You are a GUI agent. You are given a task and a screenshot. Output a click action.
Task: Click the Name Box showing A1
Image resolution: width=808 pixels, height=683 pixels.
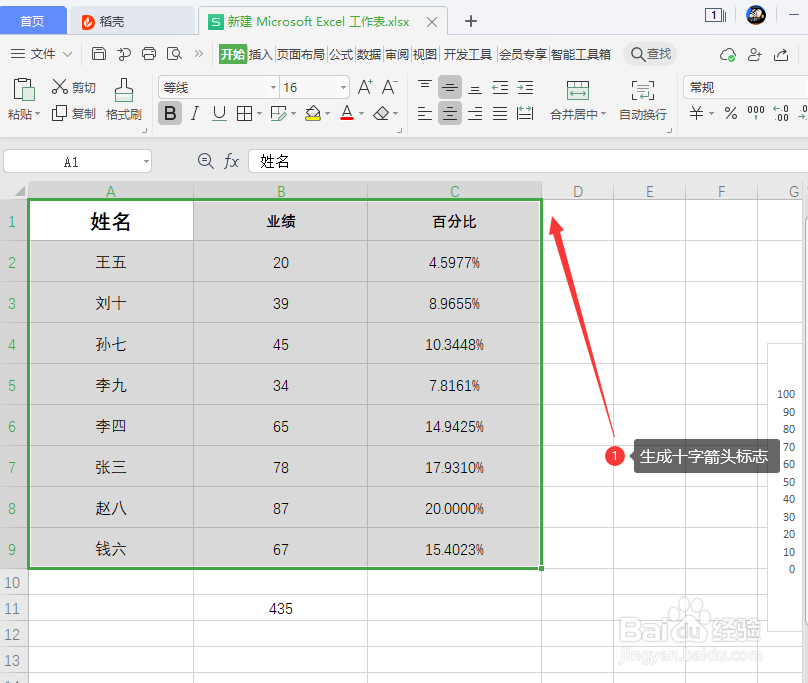(70, 161)
